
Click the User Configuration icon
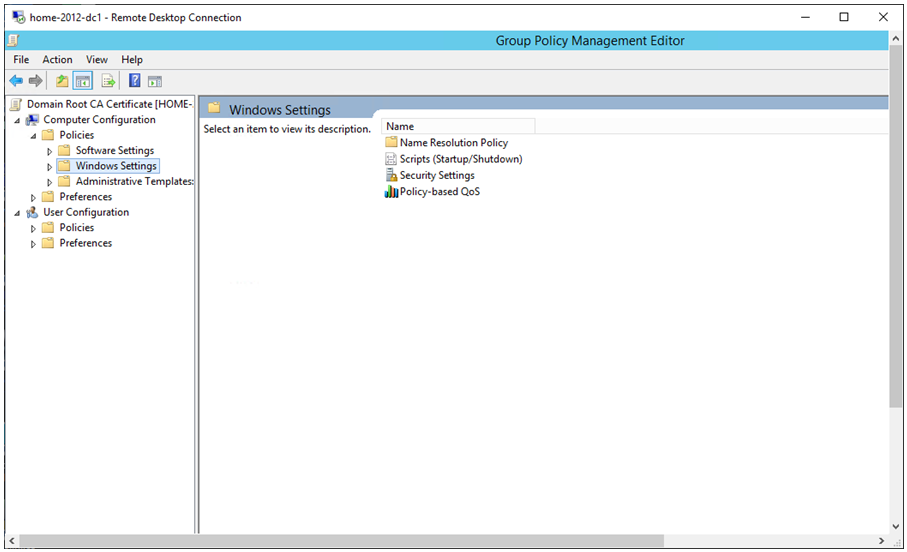click(x=32, y=212)
